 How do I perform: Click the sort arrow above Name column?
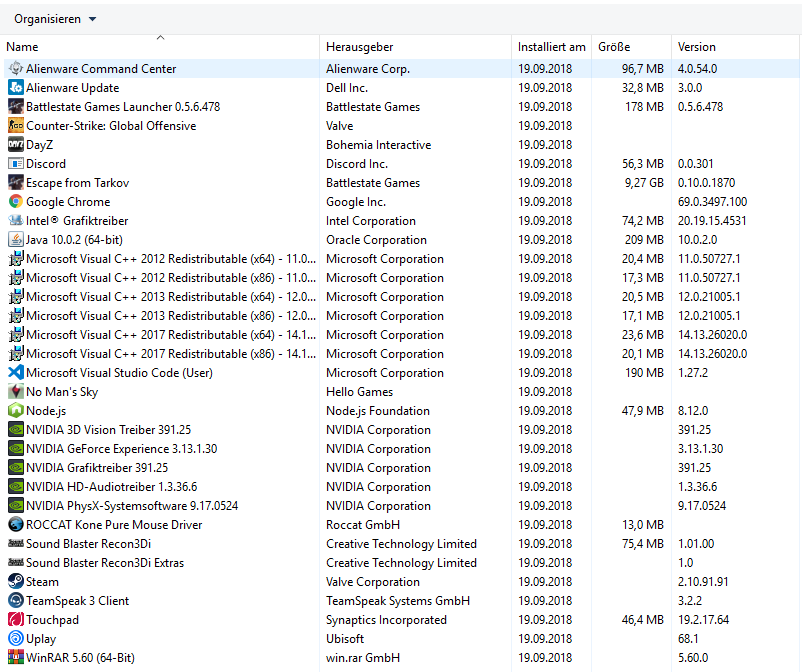pyautogui.click(x=160, y=37)
